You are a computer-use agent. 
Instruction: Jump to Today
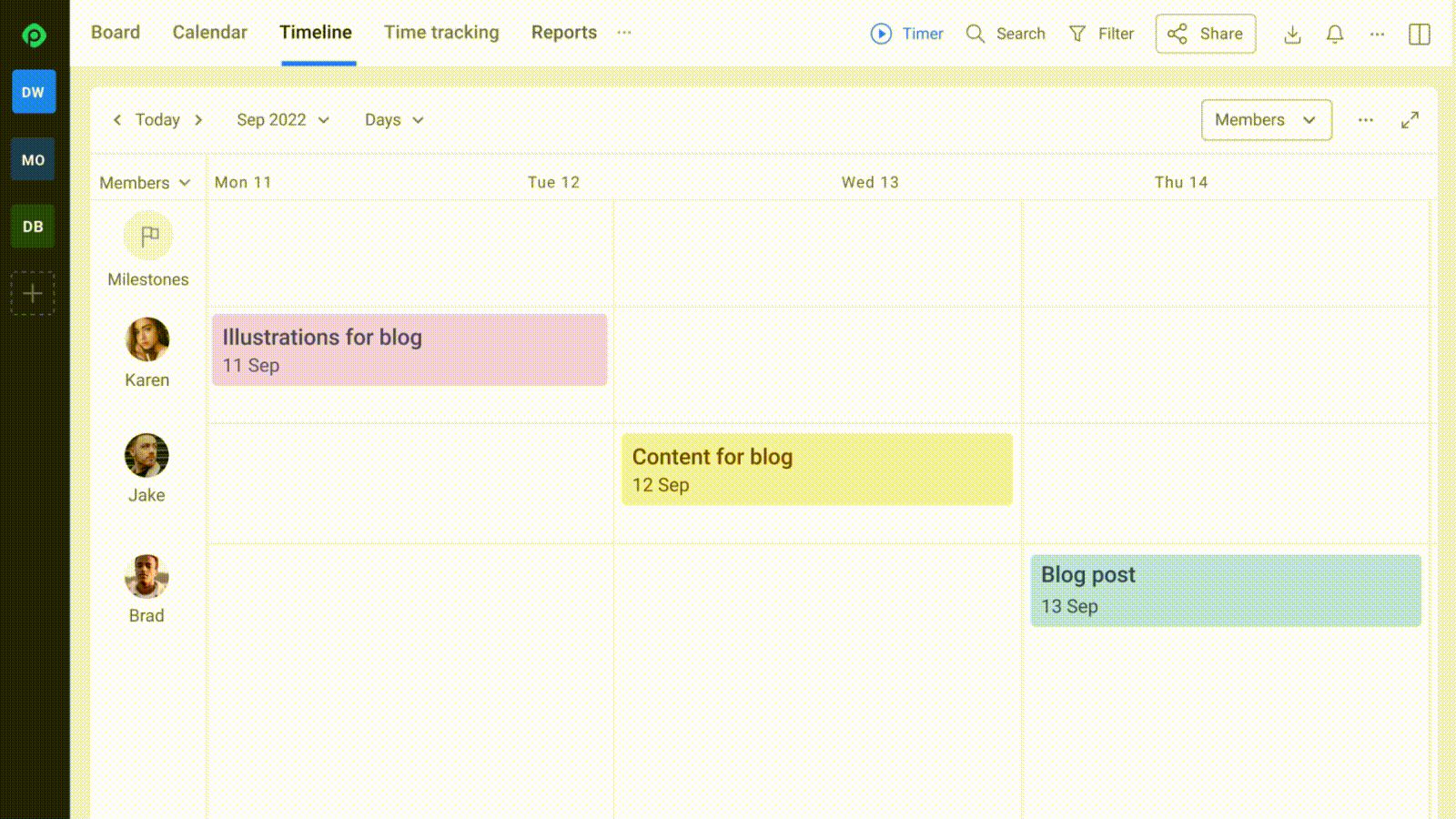coord(157,120)
